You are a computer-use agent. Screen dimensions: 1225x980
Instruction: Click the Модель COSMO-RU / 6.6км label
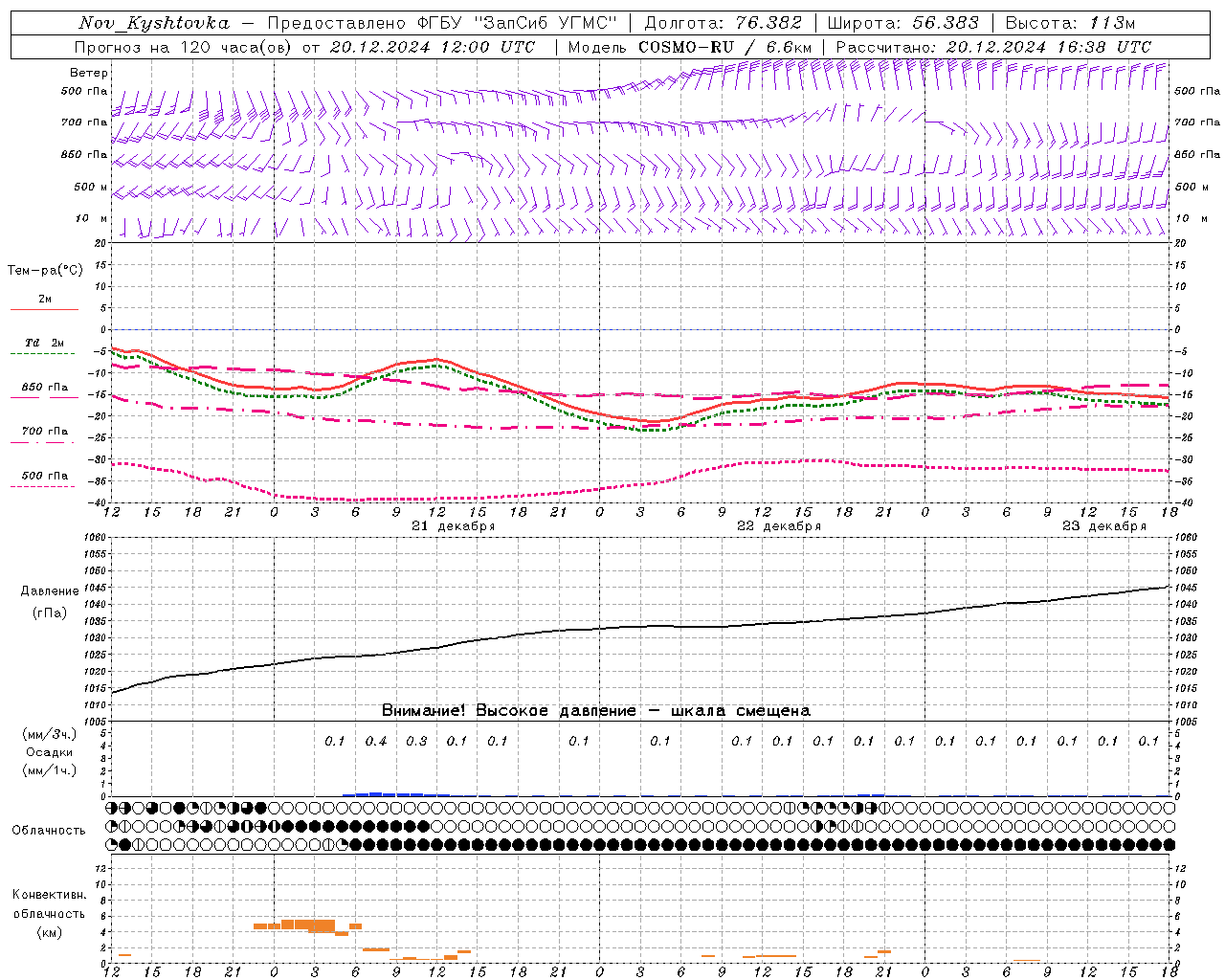point(689,47)
